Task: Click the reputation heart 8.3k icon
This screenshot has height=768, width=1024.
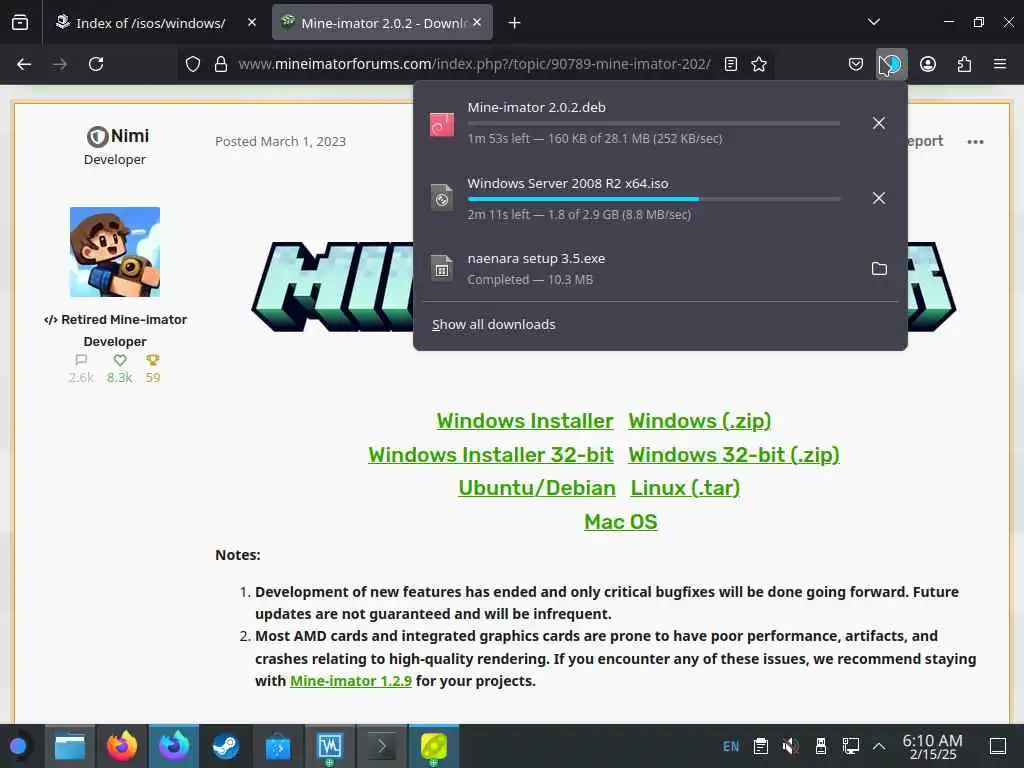Action: (120, 360)
